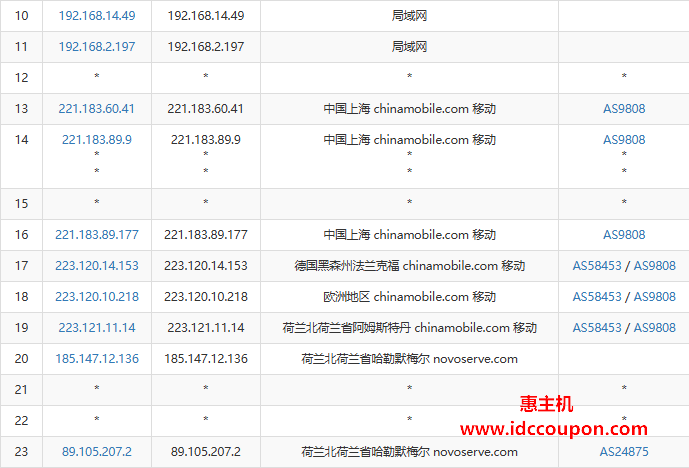Select hop number 19
689x468 pixels.
click(22, 328)
